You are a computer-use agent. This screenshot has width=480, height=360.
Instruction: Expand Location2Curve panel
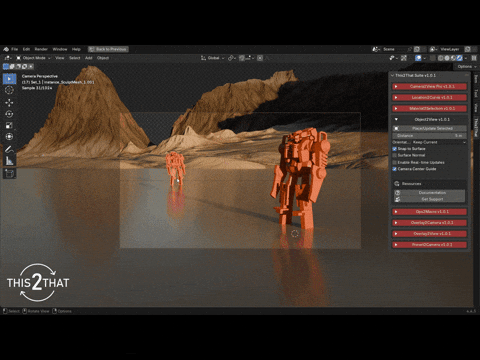click(x=429, y=98)
